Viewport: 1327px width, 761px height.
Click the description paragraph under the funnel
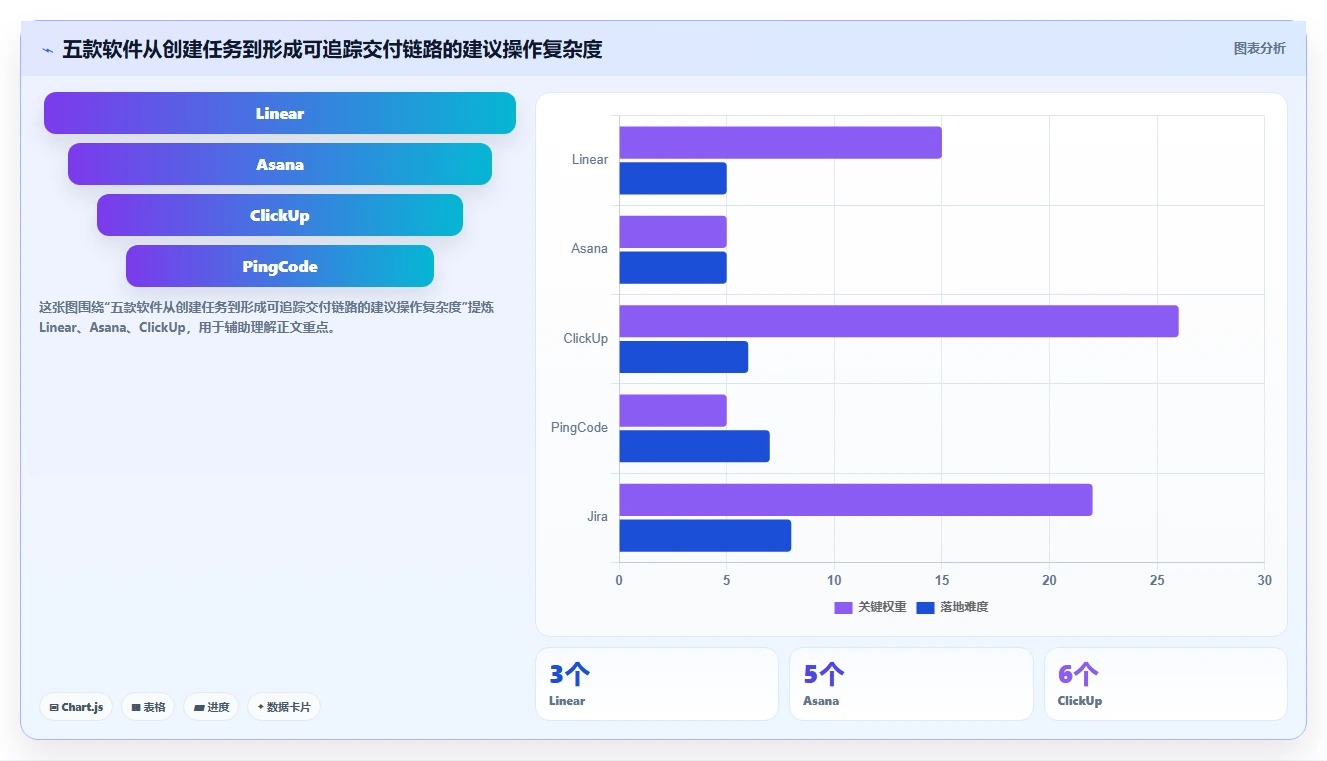pyautogui.click(x=266, y=317)
